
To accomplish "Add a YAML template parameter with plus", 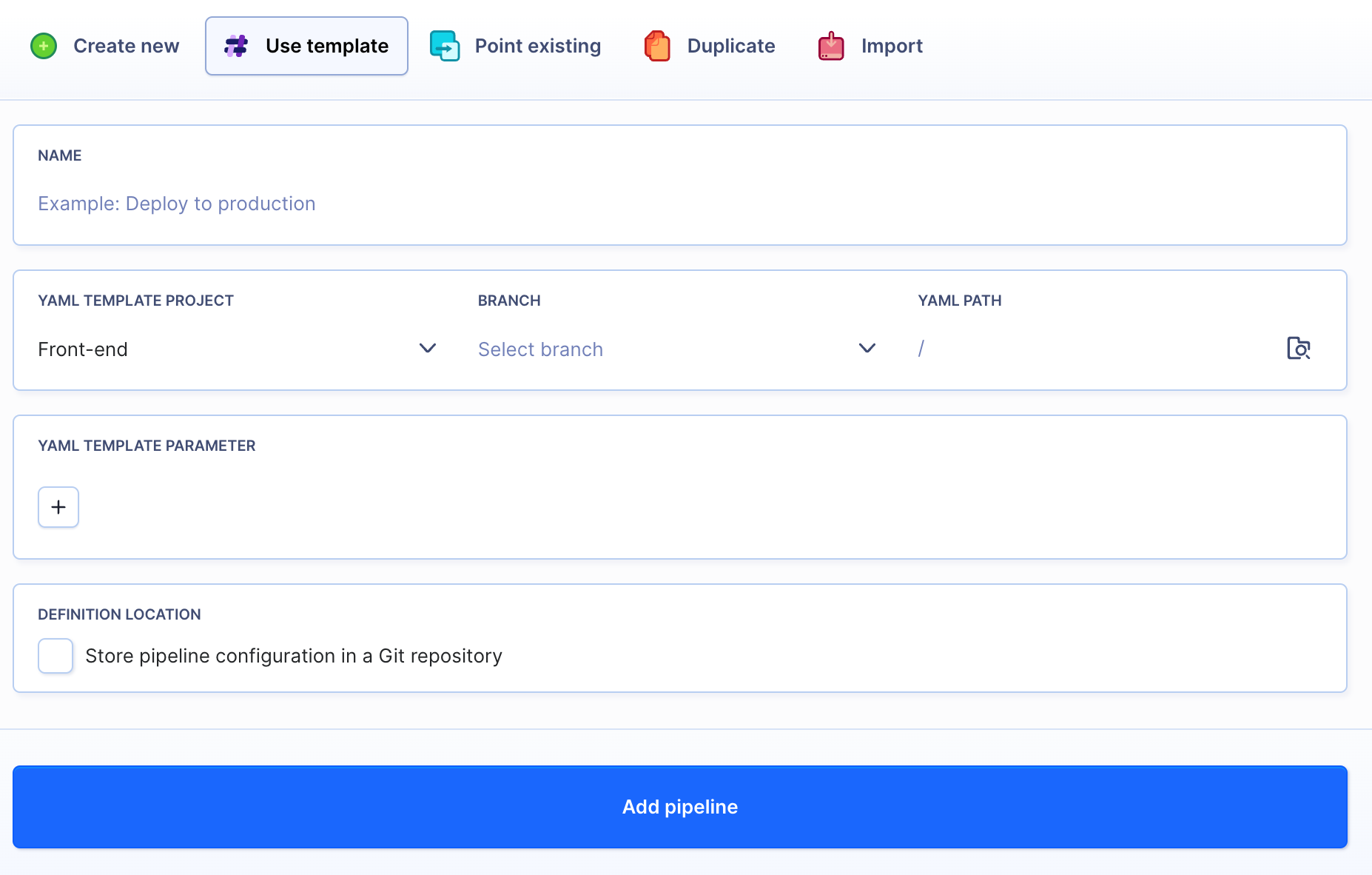I will click(58, 507).
